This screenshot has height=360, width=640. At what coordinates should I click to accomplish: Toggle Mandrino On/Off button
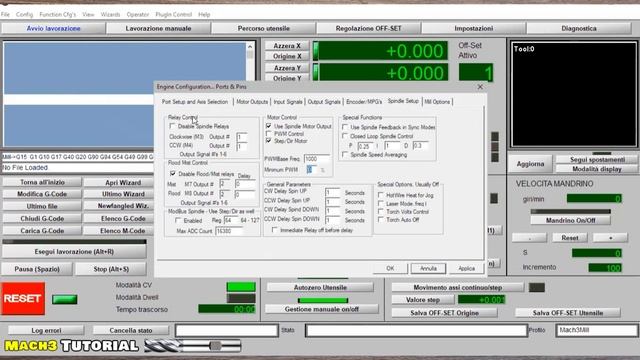point(570,220)
